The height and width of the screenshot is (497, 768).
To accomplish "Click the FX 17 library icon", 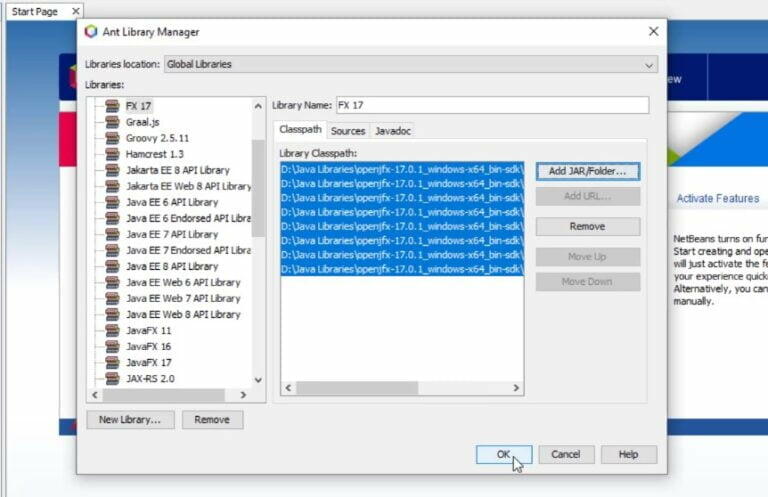I will click(112, 106).
